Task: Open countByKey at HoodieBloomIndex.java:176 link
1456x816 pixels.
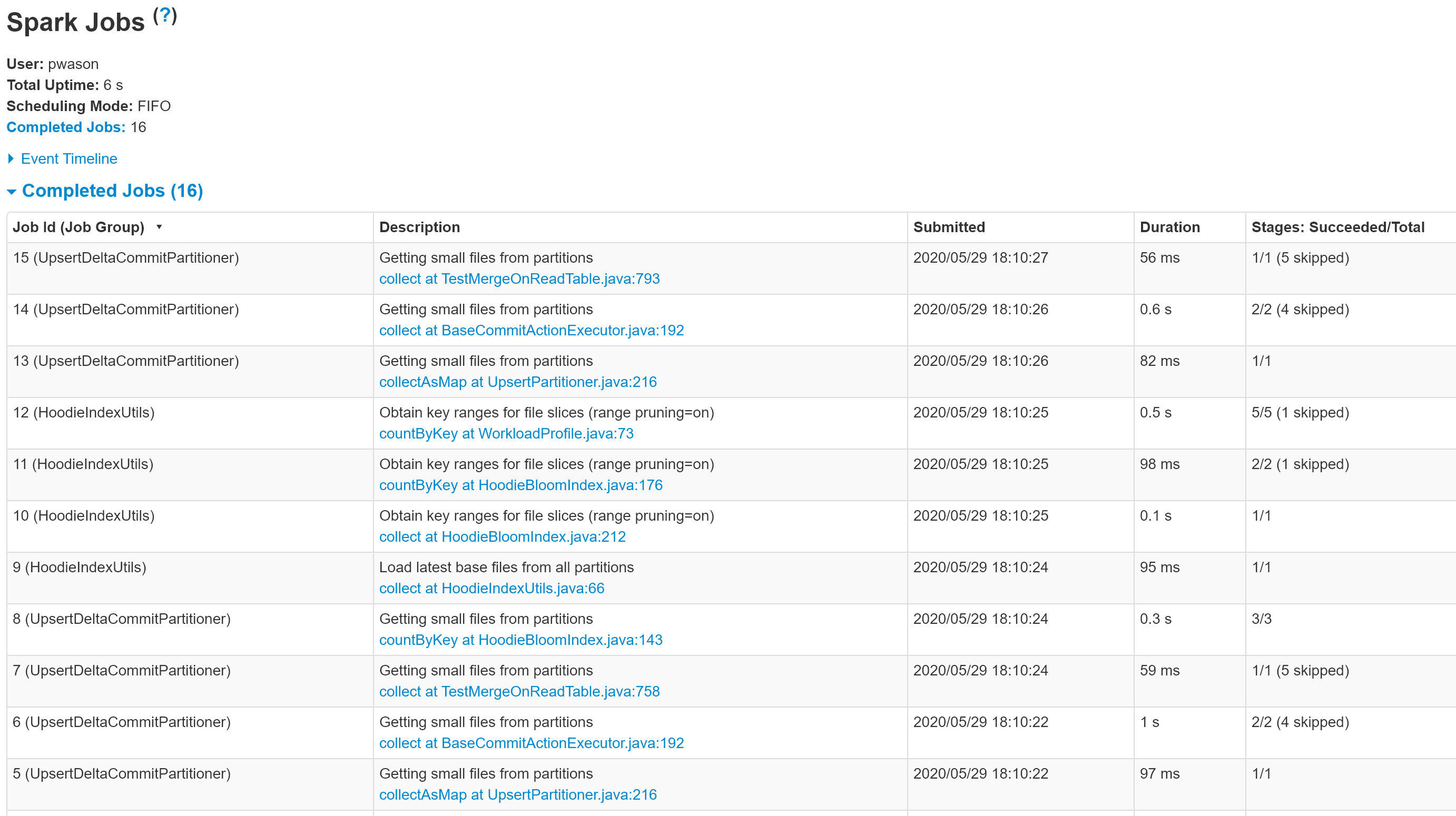Action: click(x=520, y=485)
